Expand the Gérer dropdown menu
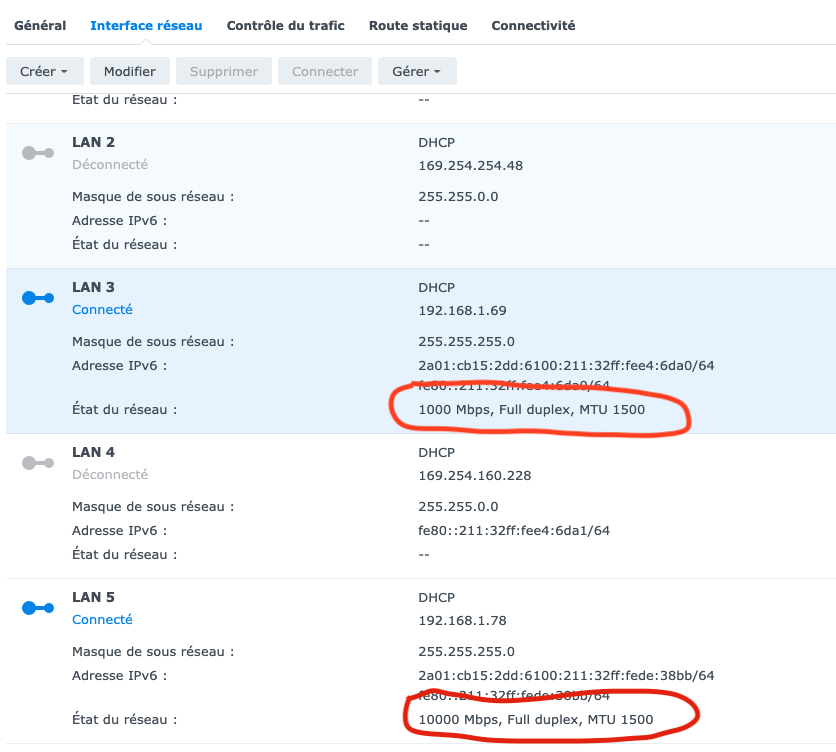836x752 pixels. (x=417, y=71)
